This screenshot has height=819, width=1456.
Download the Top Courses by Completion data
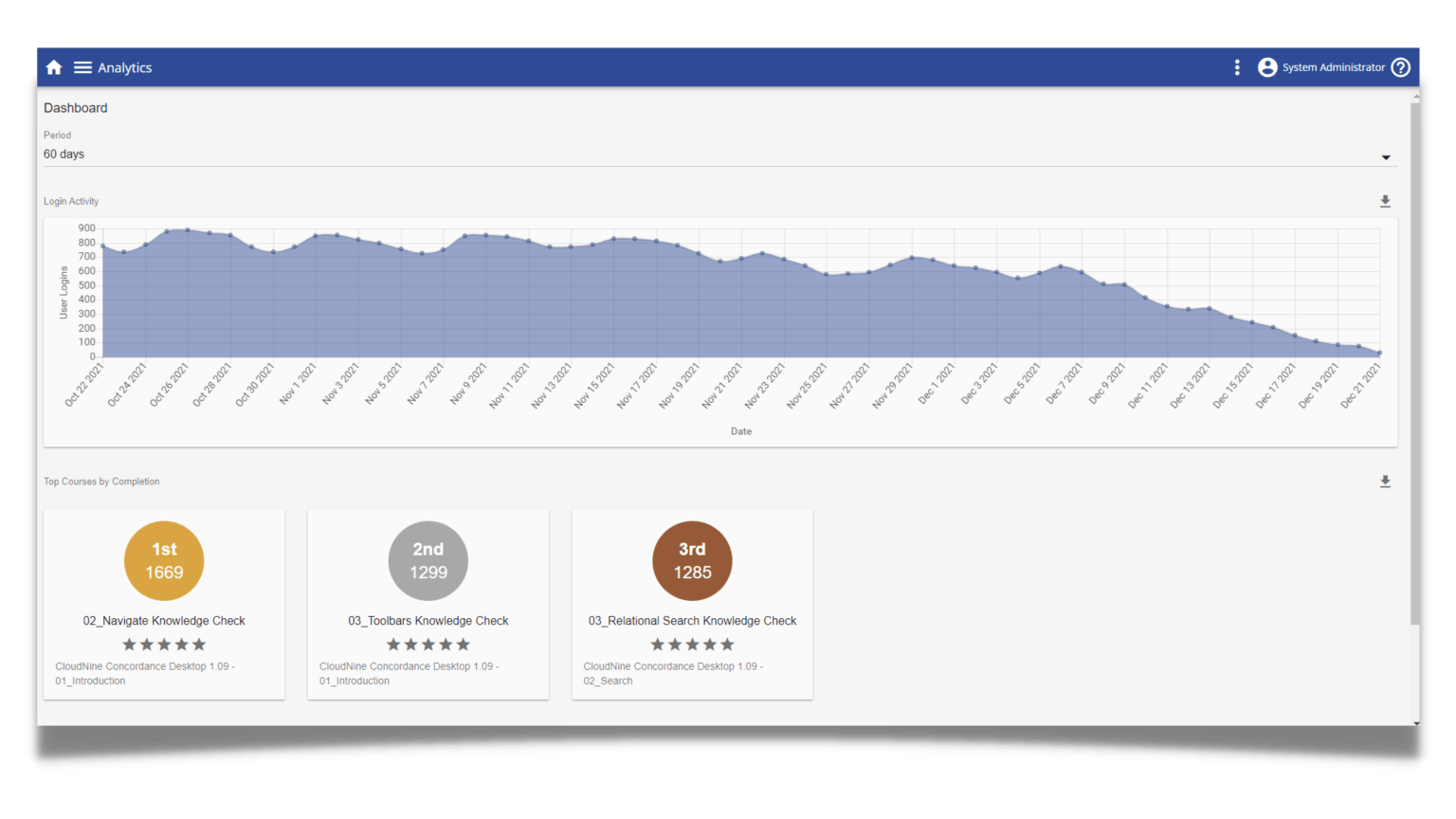[x=1385, y=481]
